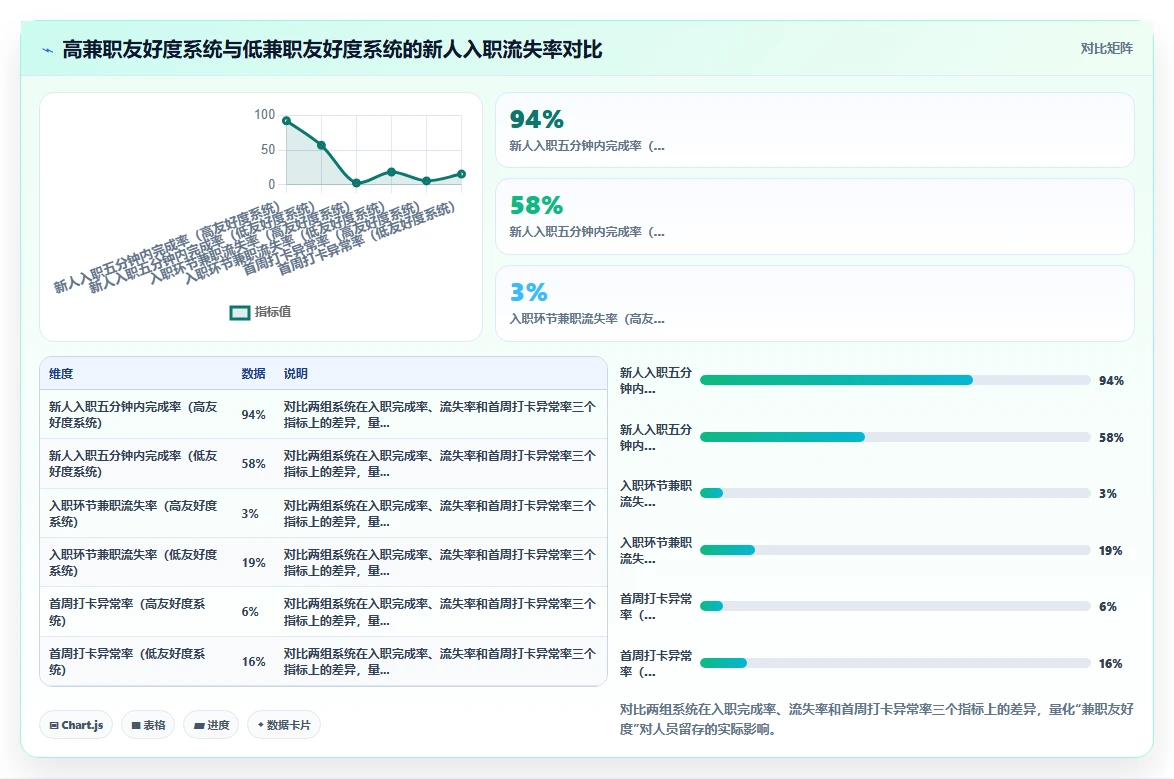Click the 数据 column header
1174x779 pixels.
[253, 374]
